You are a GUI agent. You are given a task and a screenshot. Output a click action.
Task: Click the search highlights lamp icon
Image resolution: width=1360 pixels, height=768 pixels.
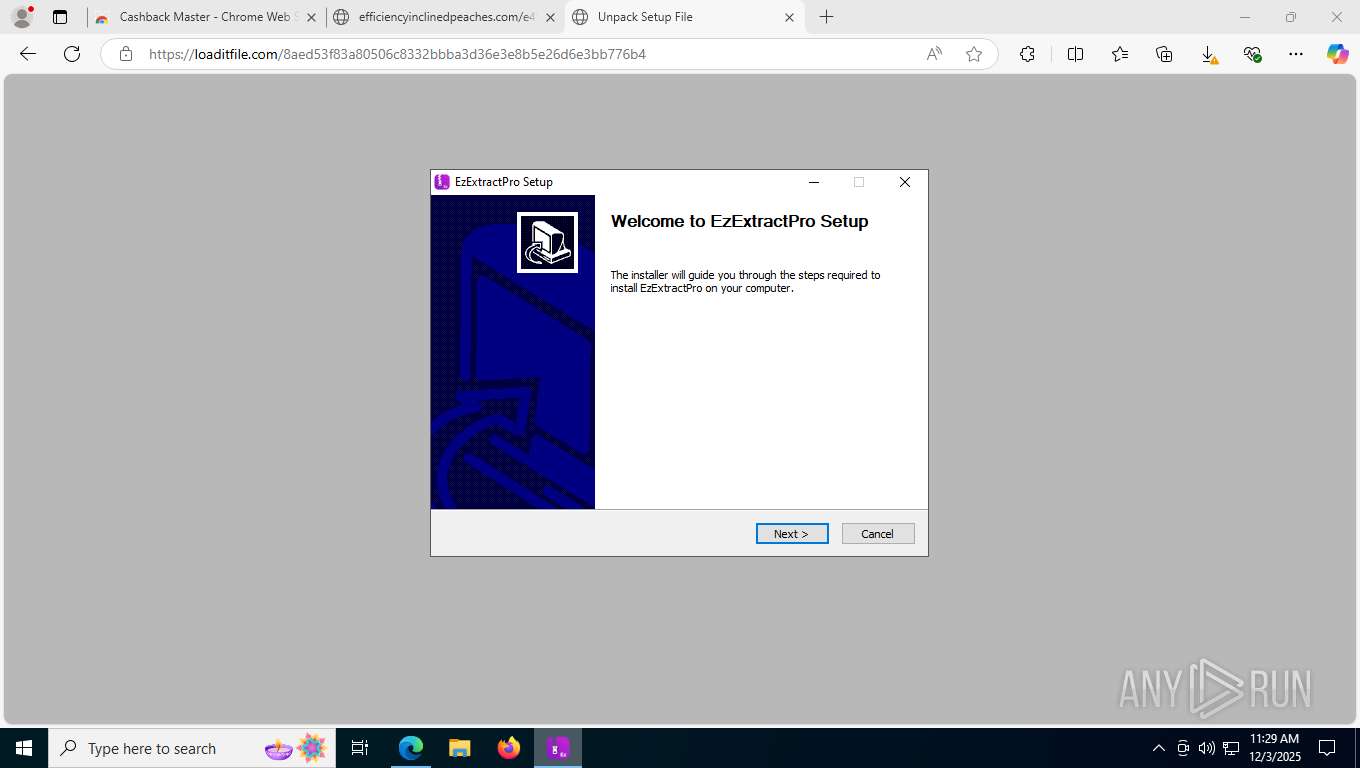297,748
